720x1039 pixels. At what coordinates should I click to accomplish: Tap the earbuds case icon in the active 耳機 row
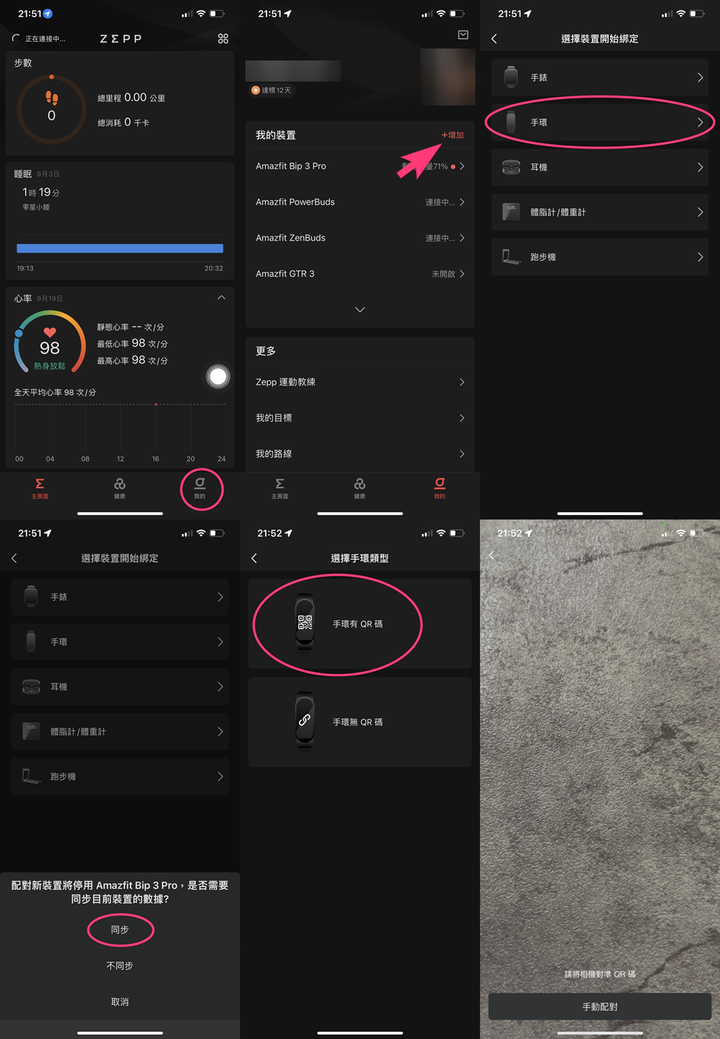tap(511, 167)
